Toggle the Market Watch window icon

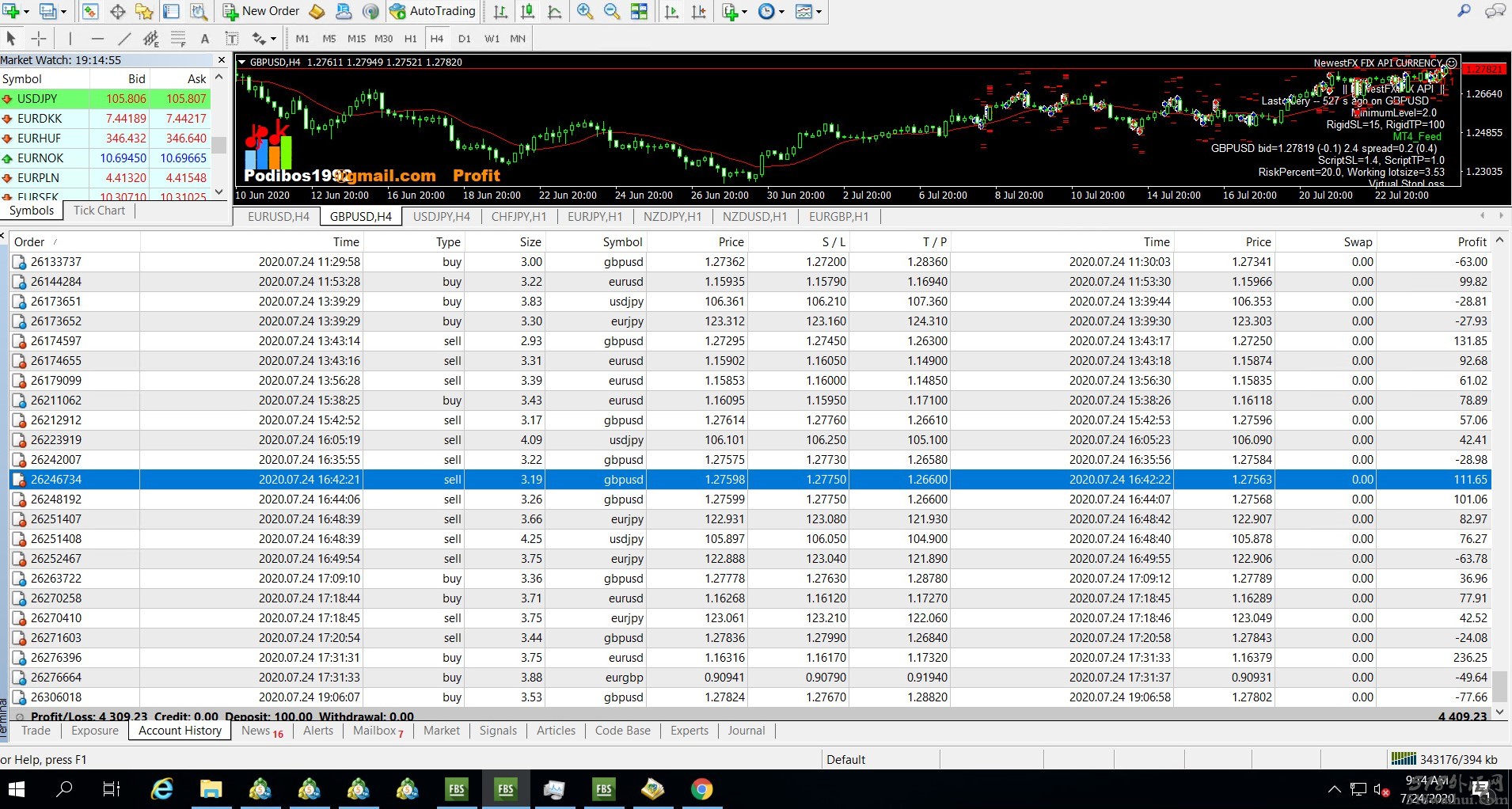[x=90, y=12]
